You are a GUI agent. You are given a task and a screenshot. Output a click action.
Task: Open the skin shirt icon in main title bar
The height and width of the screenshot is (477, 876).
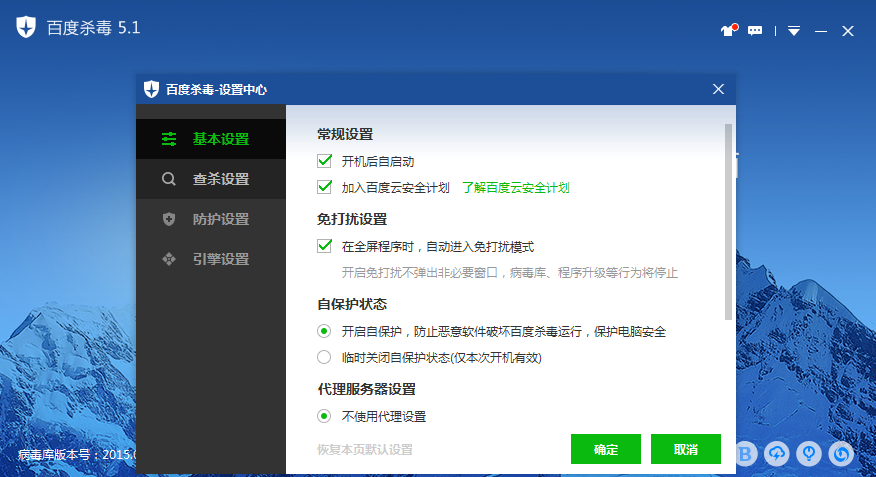pos(729,30)
